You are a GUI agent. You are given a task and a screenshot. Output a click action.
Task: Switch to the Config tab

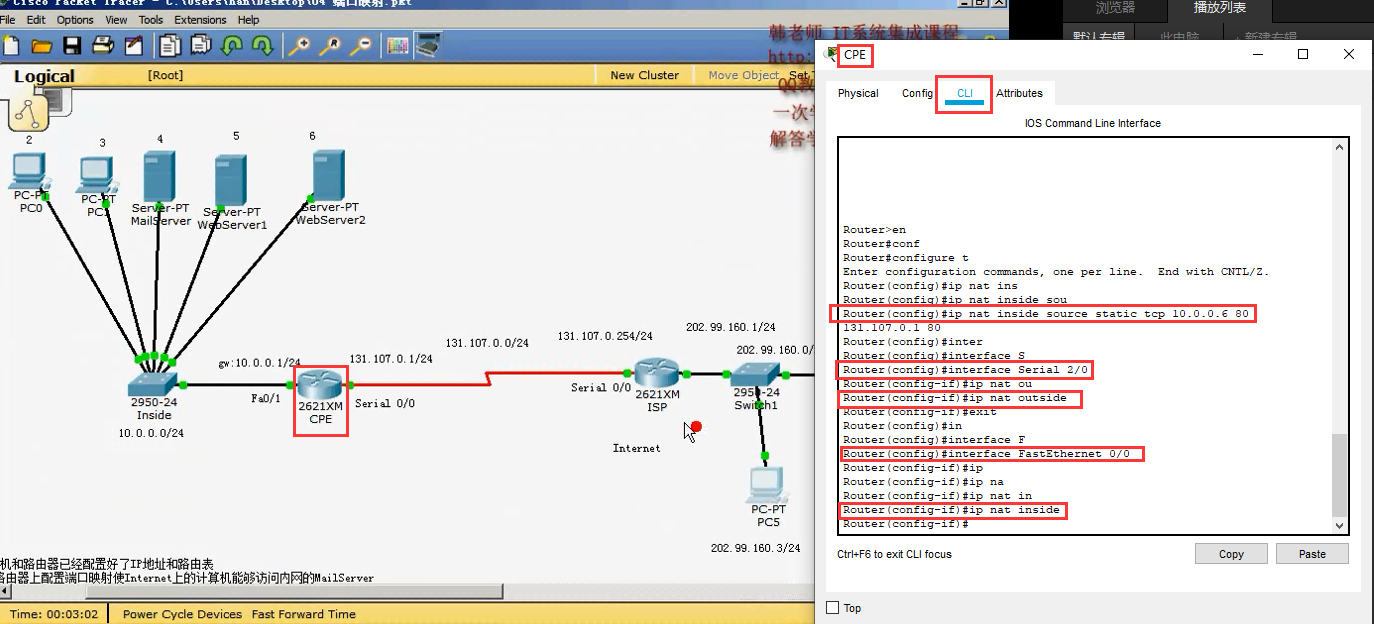click(x=917, y=93)
